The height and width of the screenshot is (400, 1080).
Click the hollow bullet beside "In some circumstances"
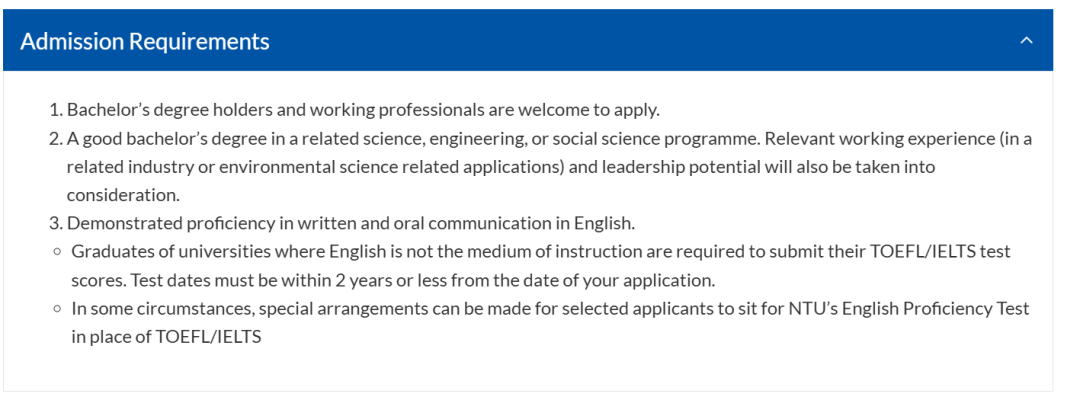click(57, 308)
